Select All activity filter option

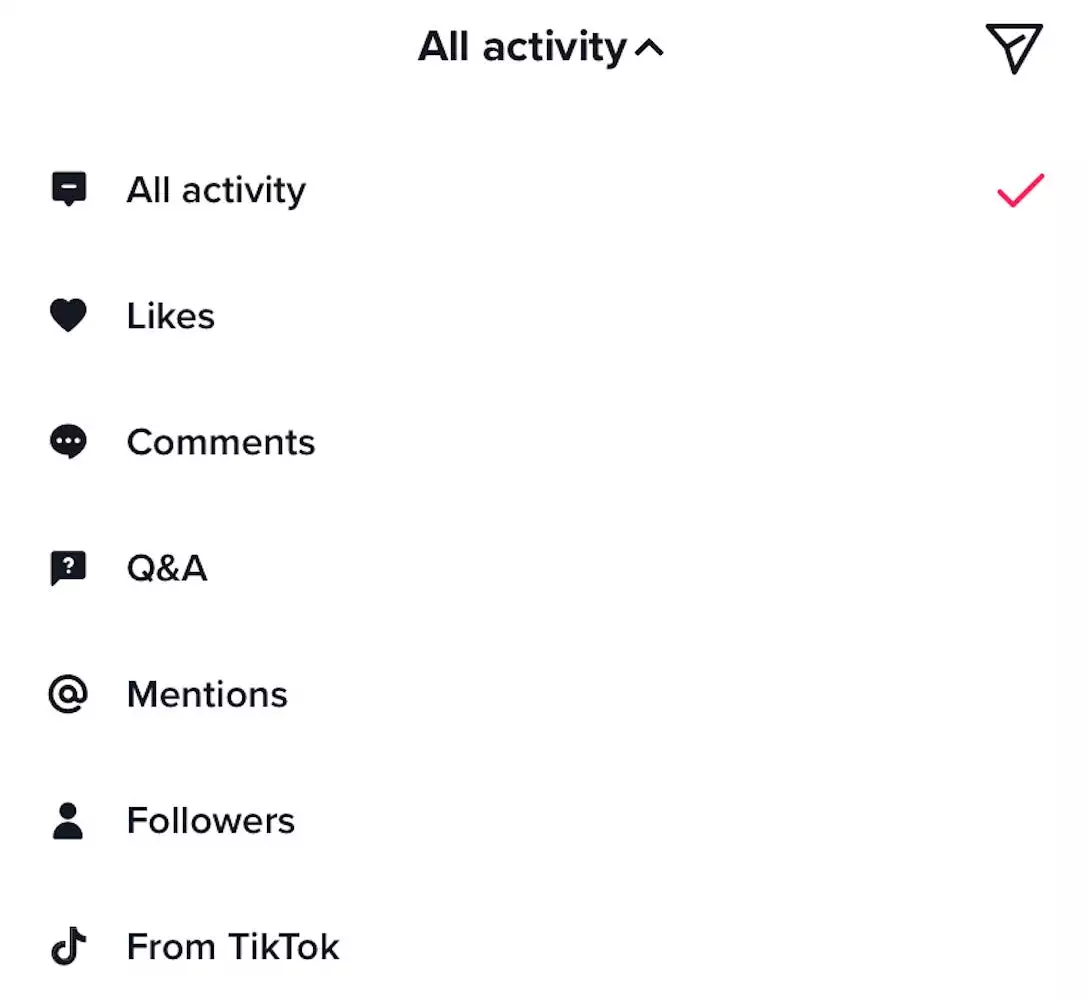[x=216, y=190]
